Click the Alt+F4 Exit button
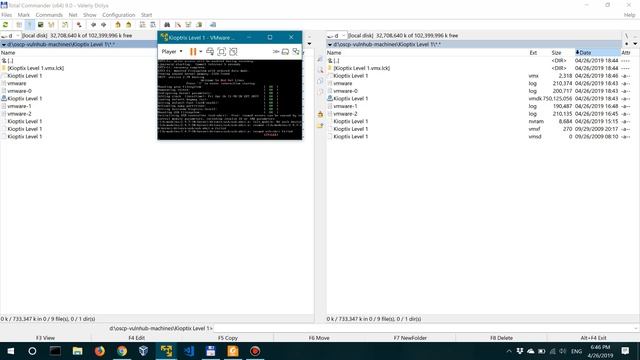Screen dimensions: 640x360 [593, 338]
